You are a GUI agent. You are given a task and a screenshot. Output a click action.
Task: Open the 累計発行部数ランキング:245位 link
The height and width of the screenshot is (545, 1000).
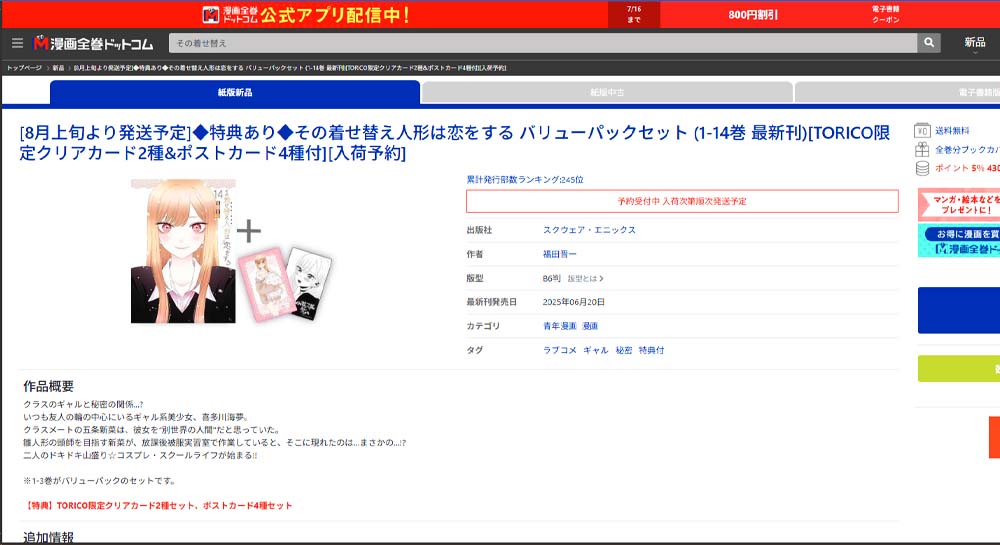525,180
